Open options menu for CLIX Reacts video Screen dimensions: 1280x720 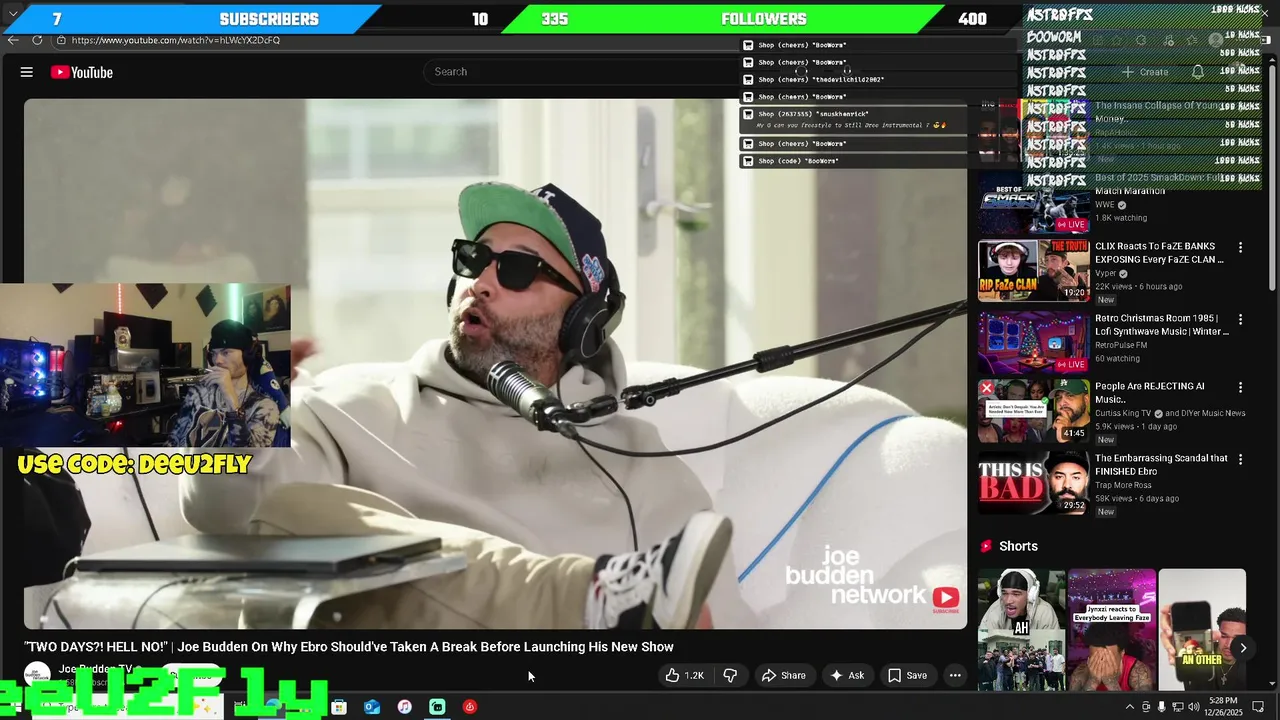click(x=1241, y=247)
